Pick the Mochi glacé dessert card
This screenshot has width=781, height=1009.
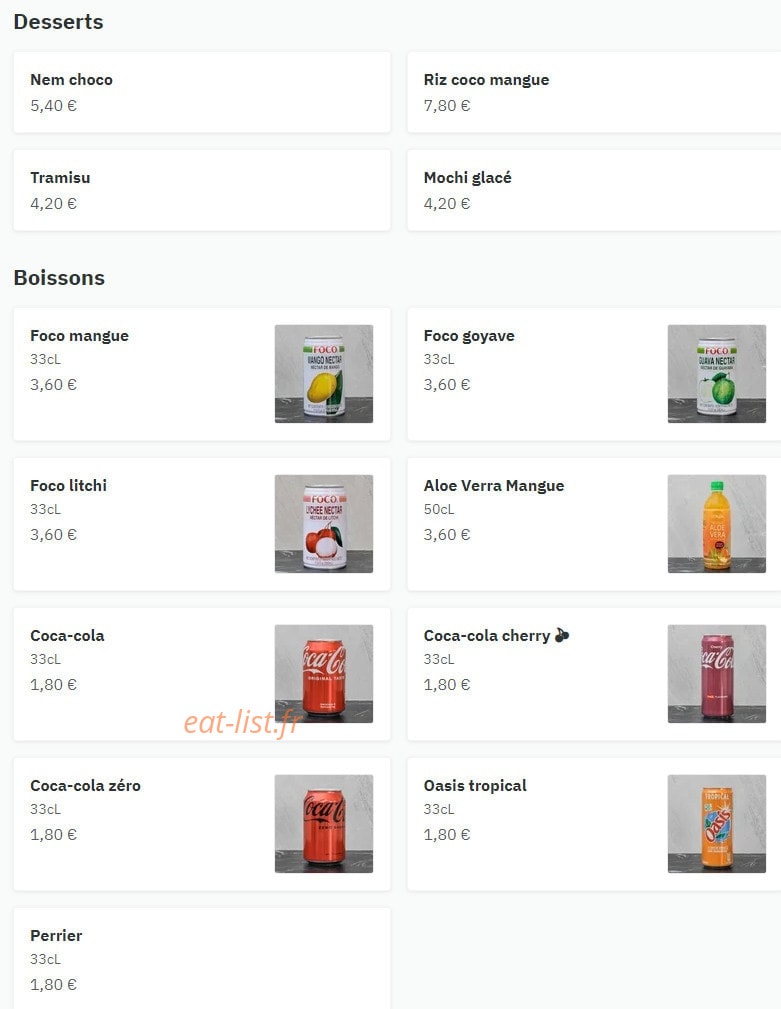point(594,190)
